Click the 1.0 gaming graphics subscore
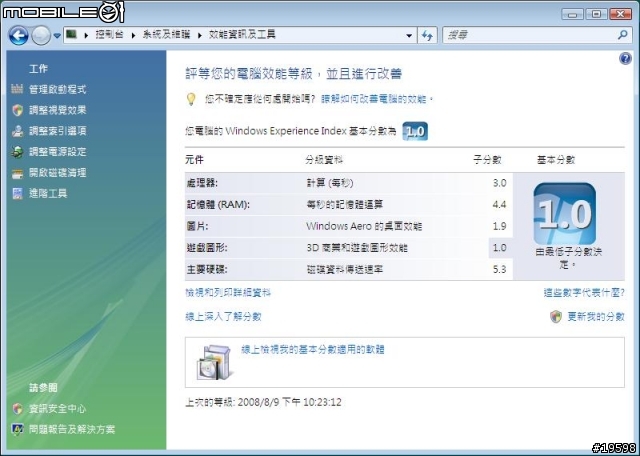Viewport: 640px width, 456px height. click(500, 248)
